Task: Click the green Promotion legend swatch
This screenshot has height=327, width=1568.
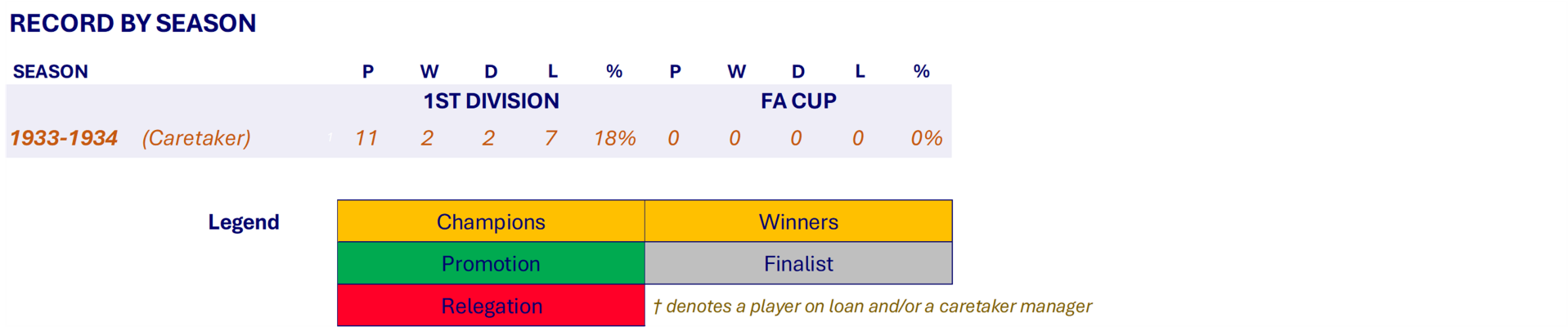Action: pyautogui.click(x=491, y=263)
